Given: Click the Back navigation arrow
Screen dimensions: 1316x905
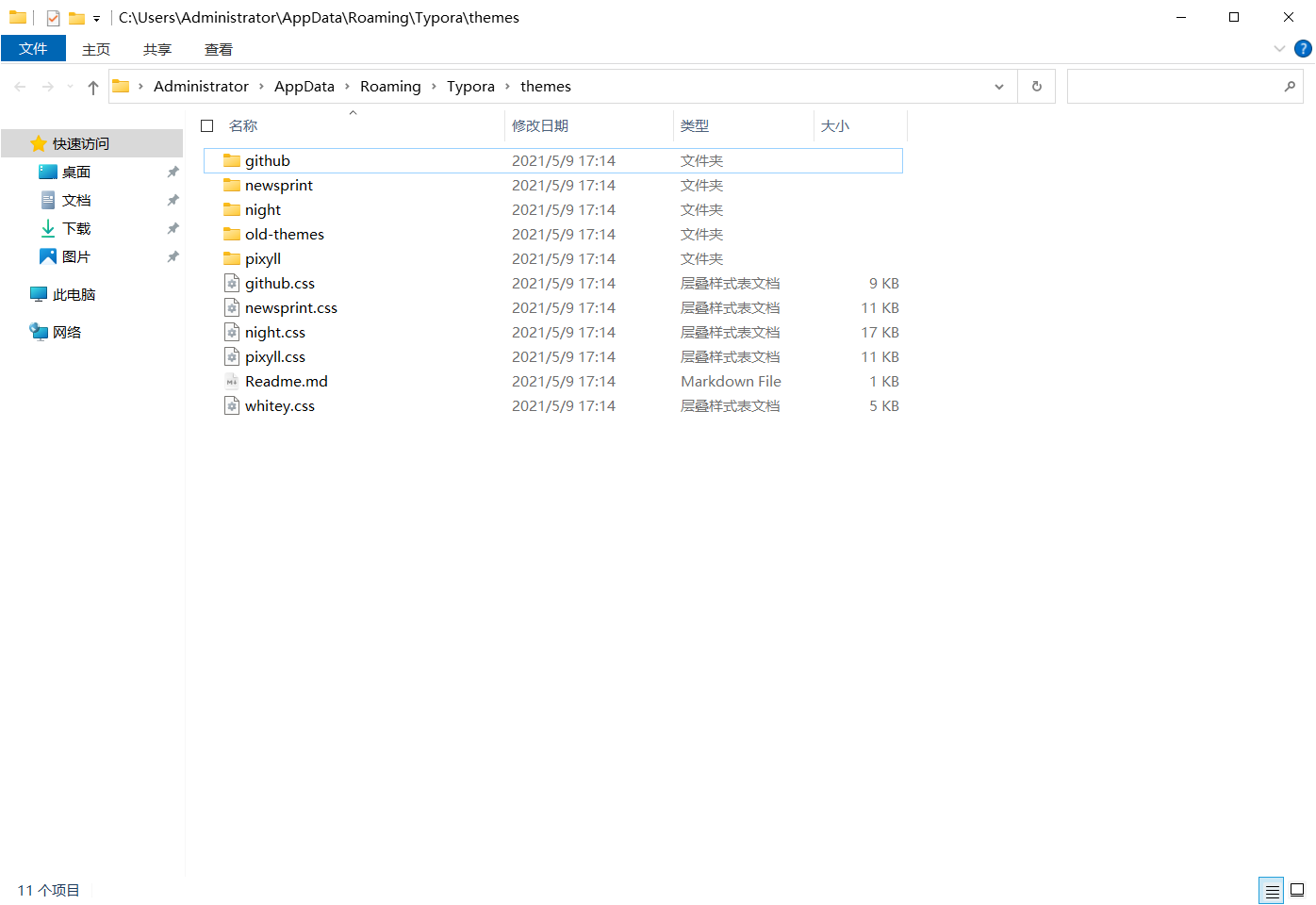Looking at the screenshot, I should 20,87.
